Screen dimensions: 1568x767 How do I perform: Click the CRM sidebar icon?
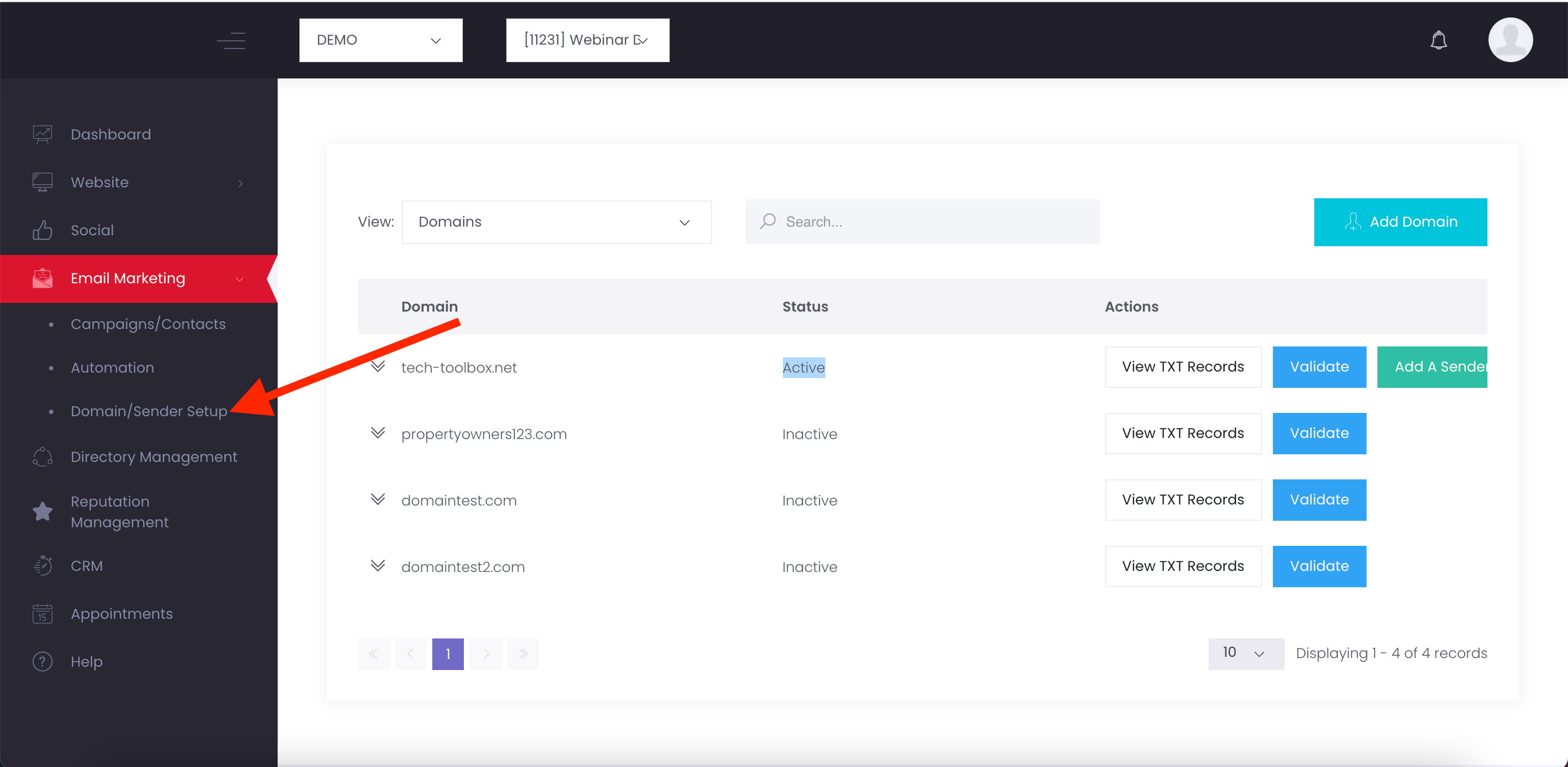point(42,566)
